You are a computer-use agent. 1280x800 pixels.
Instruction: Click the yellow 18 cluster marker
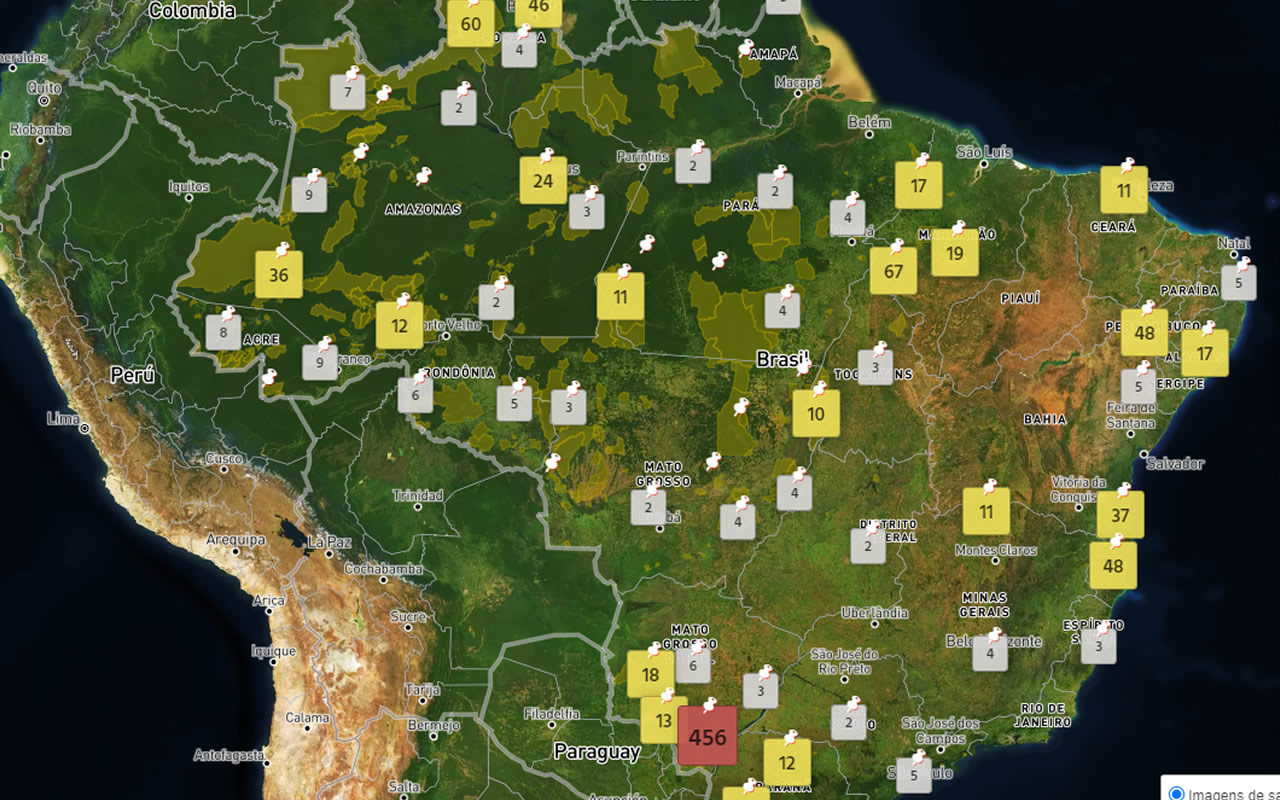[x=651, y=674]
